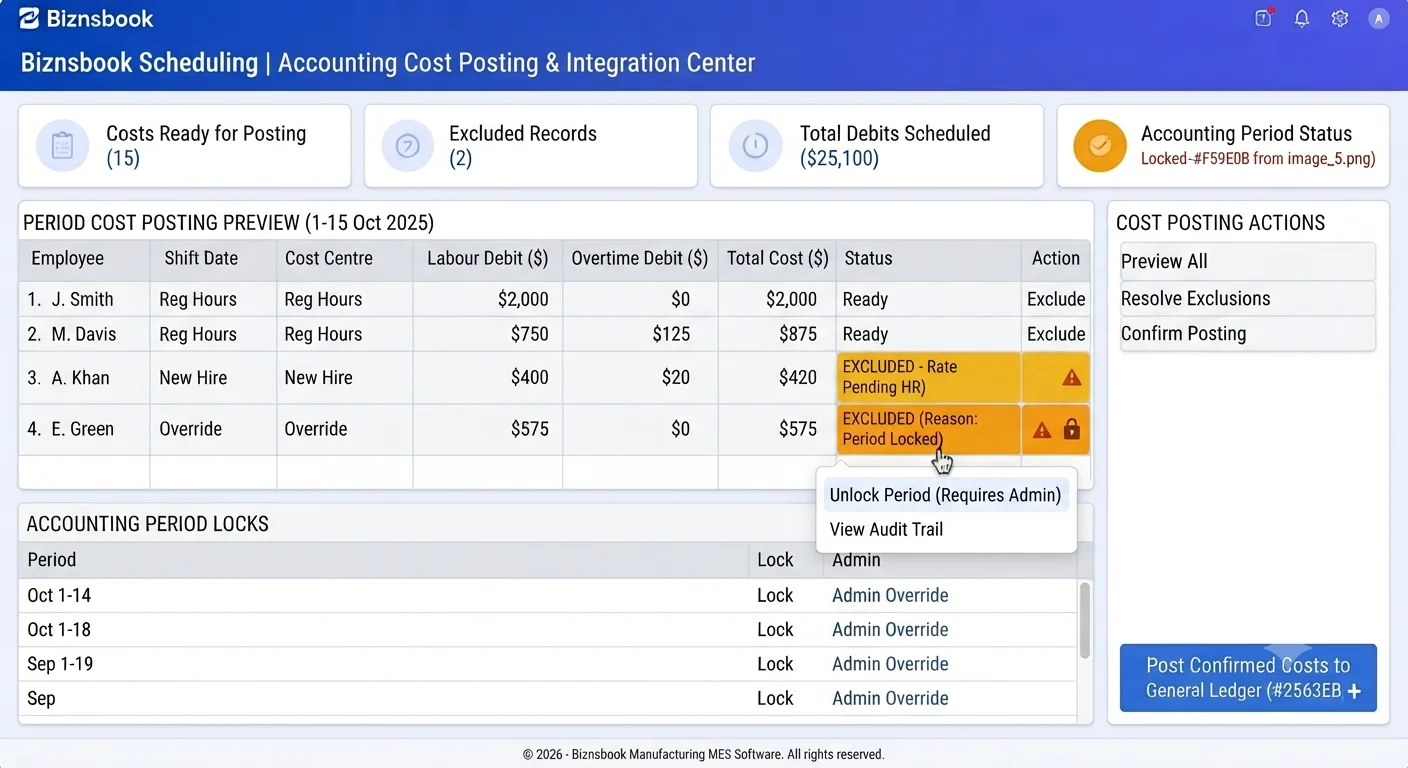Click employee name 2. M. Davis
The height and width of the screenshot is (768, 1408).
point(72,334)
